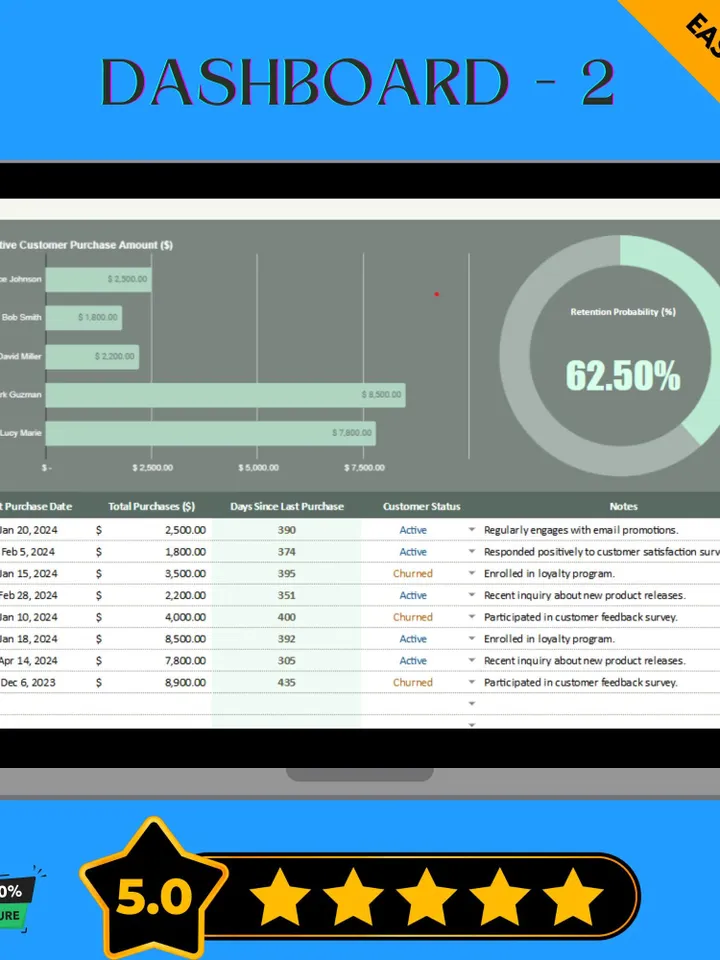The image size is (720, 960).
Task: Select the 400 days cell
Action: pos(287,617)
